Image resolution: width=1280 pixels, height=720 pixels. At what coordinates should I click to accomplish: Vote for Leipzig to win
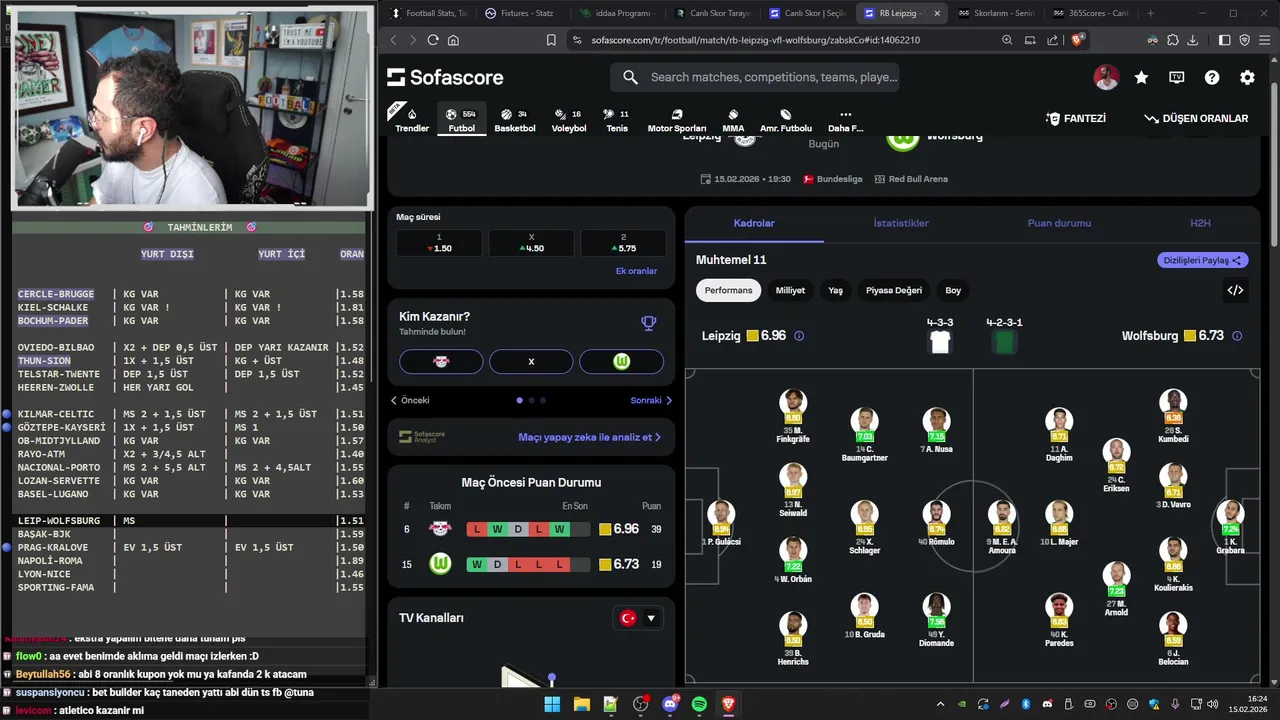point(441,361)
